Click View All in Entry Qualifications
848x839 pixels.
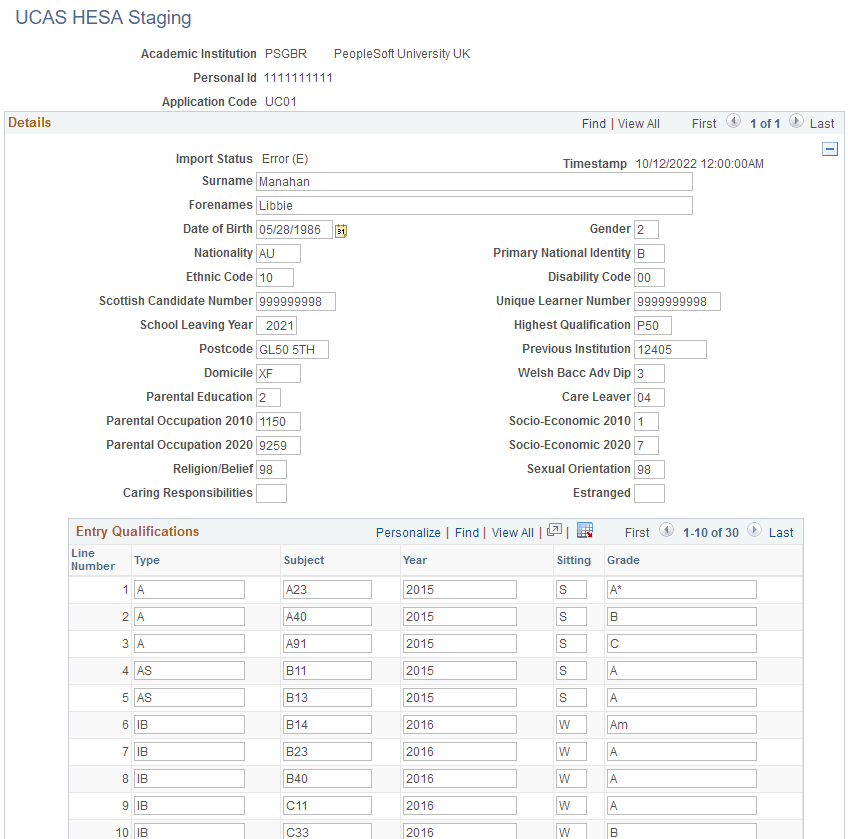(x=512, y=532)
